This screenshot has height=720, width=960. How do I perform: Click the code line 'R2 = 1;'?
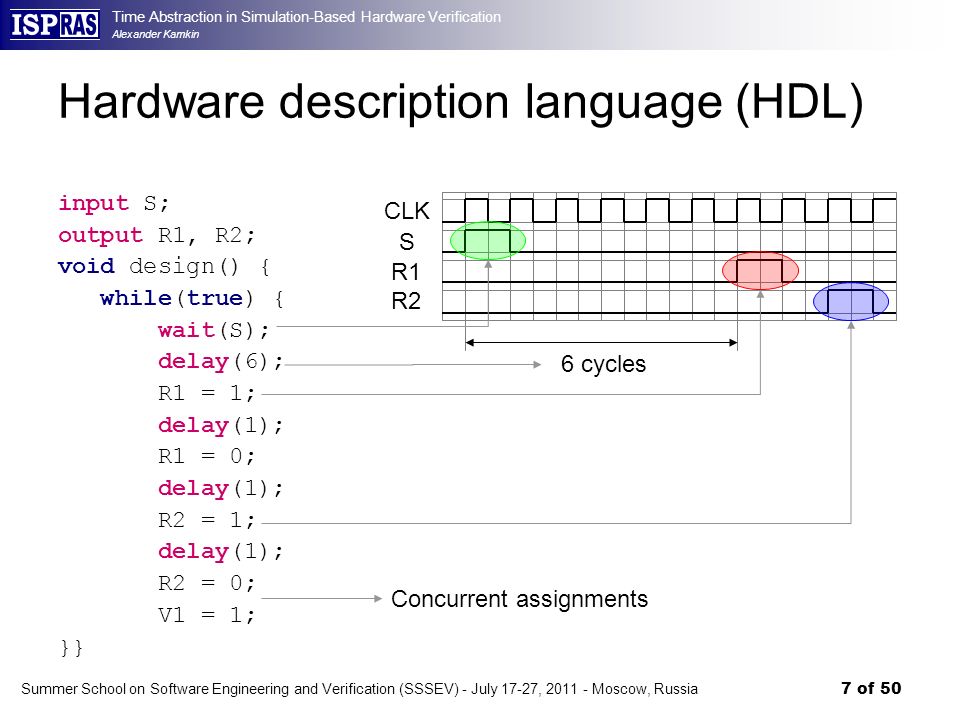coord(206,520)
